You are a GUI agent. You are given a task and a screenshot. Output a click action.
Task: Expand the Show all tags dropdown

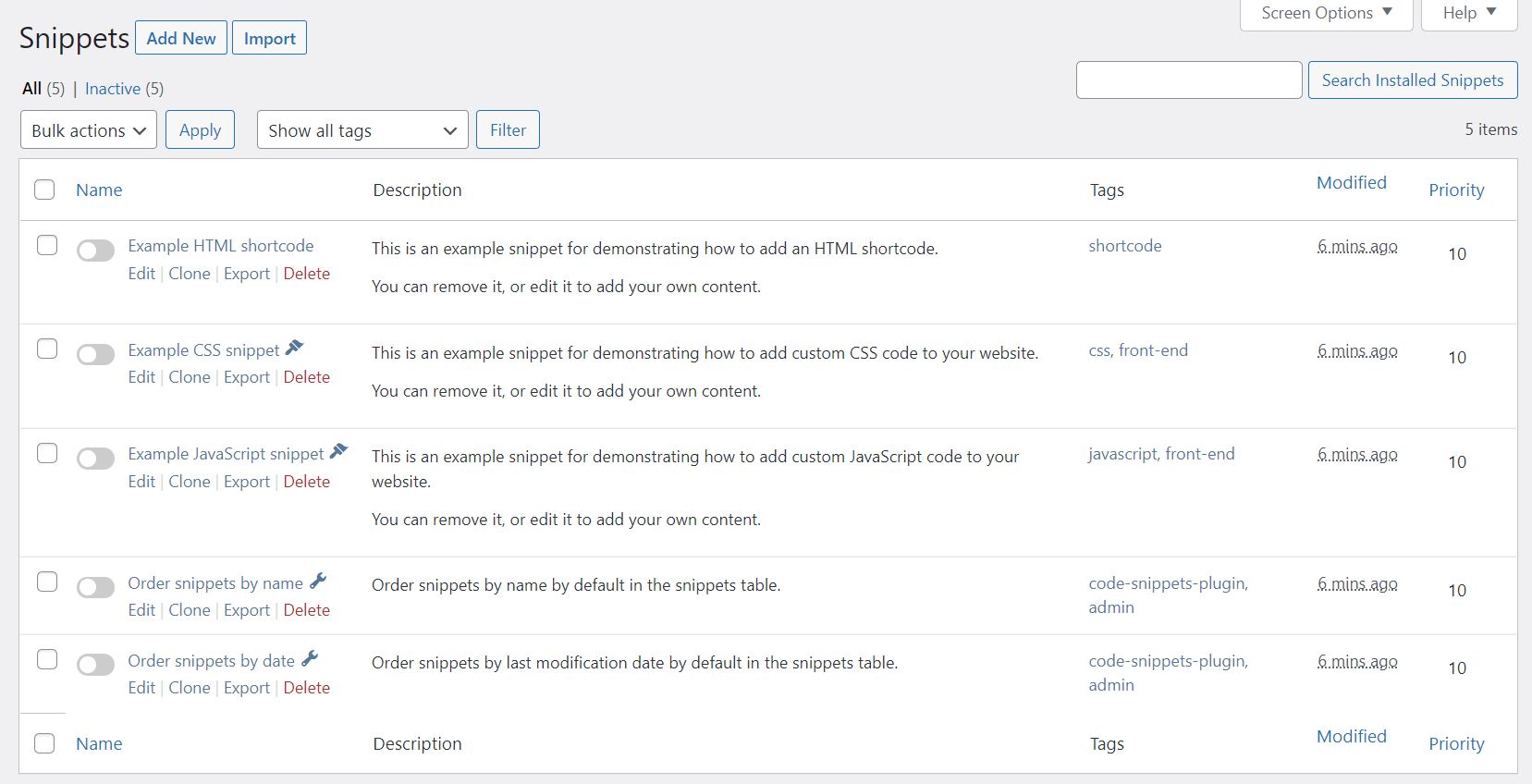coord(362,130)
